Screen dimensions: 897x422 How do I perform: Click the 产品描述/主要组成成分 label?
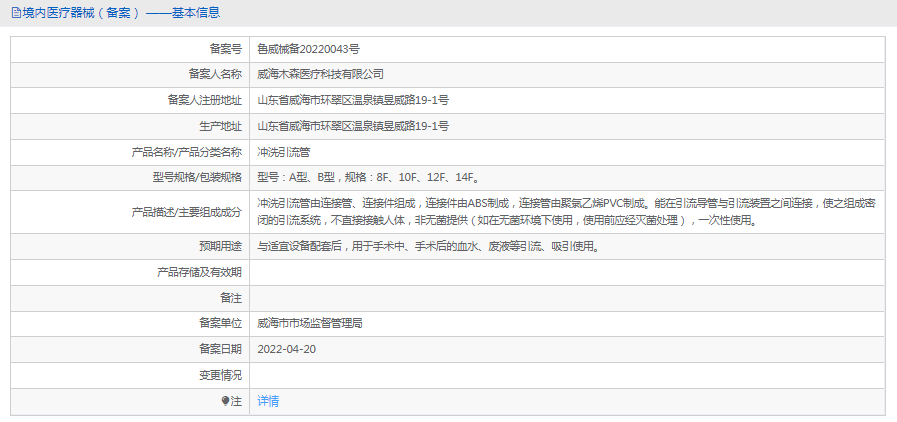pyautogui.click(x=187, y=212)
